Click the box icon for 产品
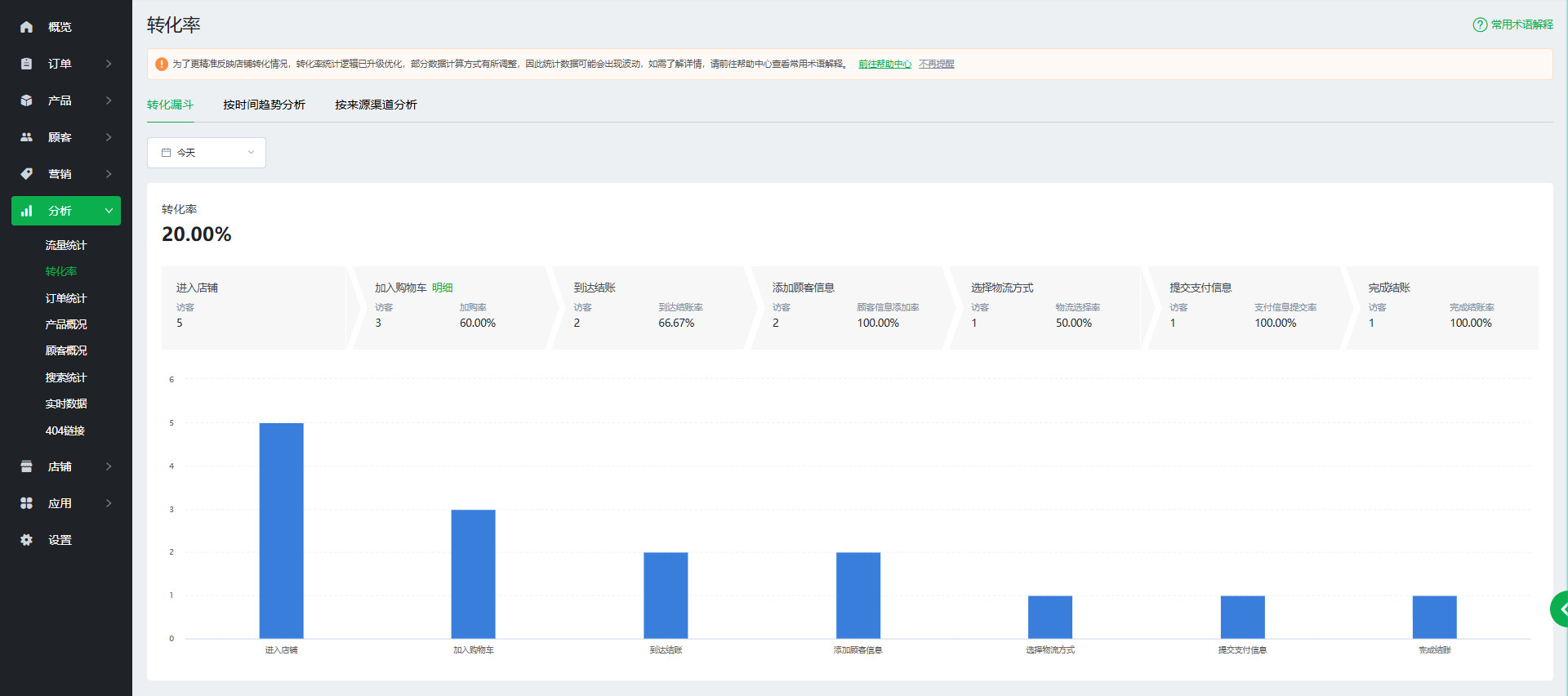Viewport: 1568px width, 696px height. (x=26, y=100)
